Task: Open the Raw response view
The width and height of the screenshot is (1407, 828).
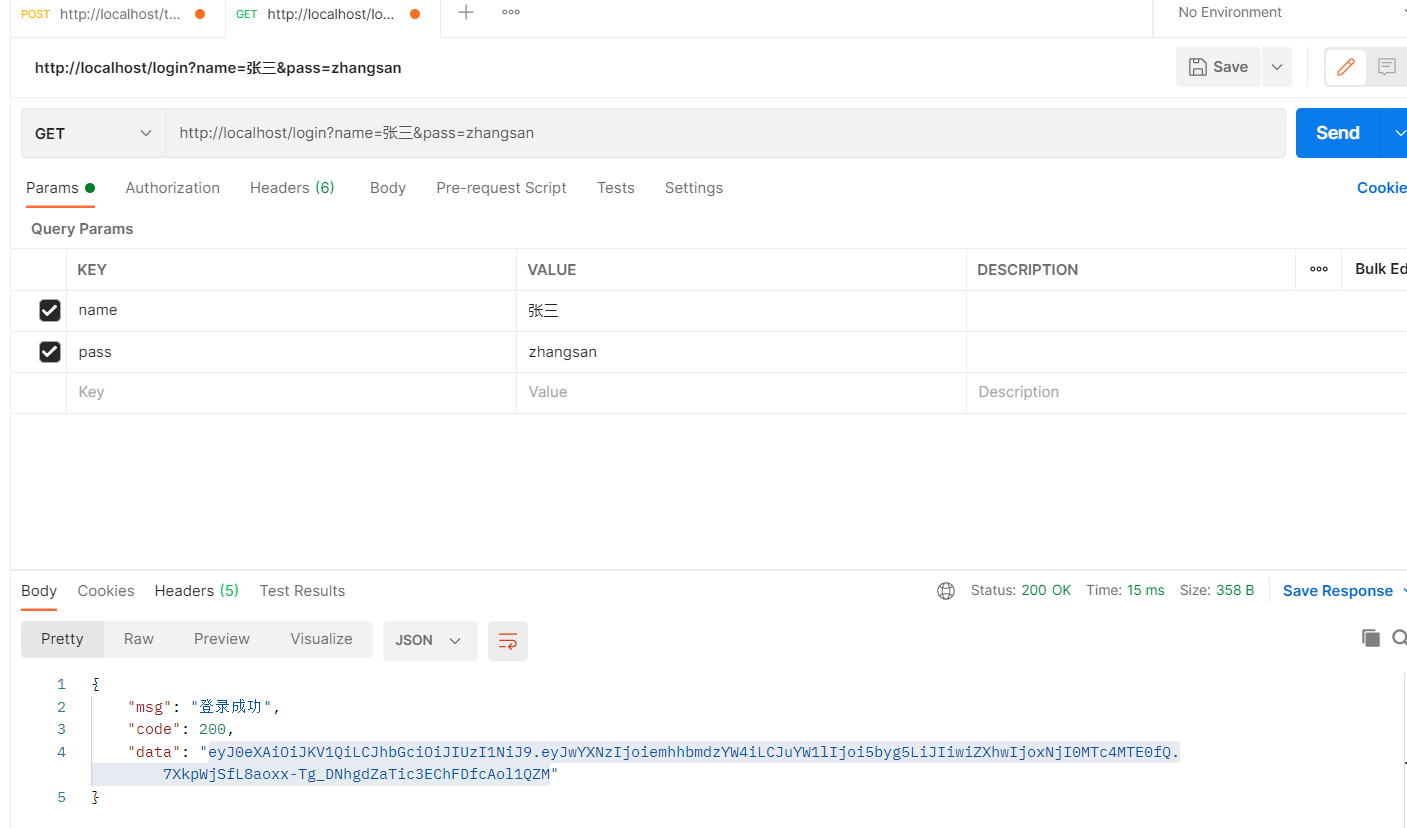Action: pos(138,638)
